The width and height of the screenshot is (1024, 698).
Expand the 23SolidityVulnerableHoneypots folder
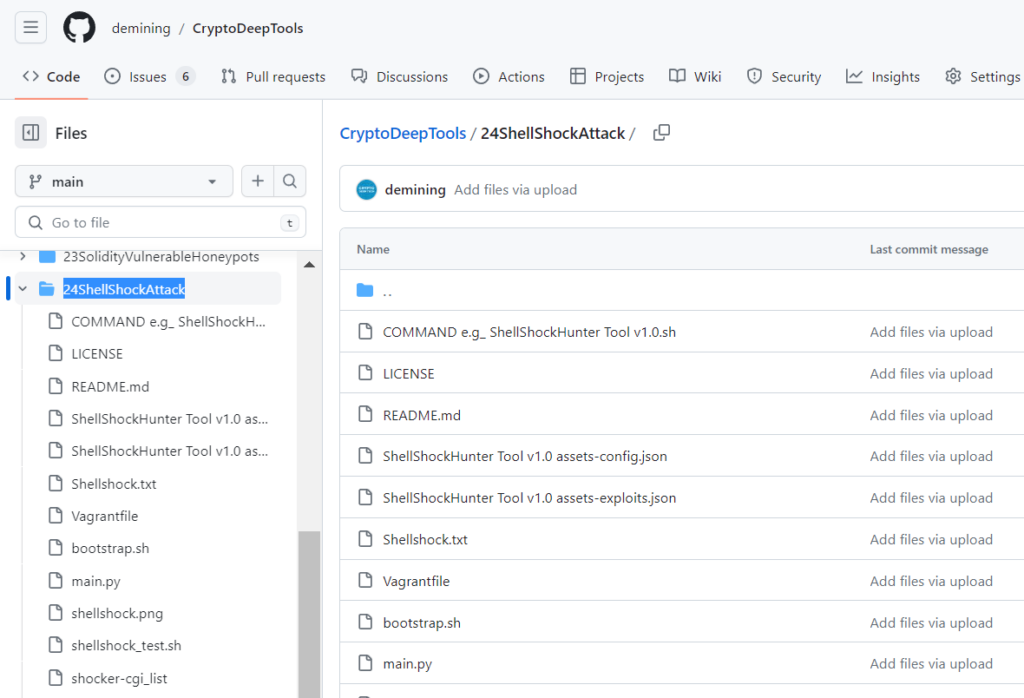point(23,256)
